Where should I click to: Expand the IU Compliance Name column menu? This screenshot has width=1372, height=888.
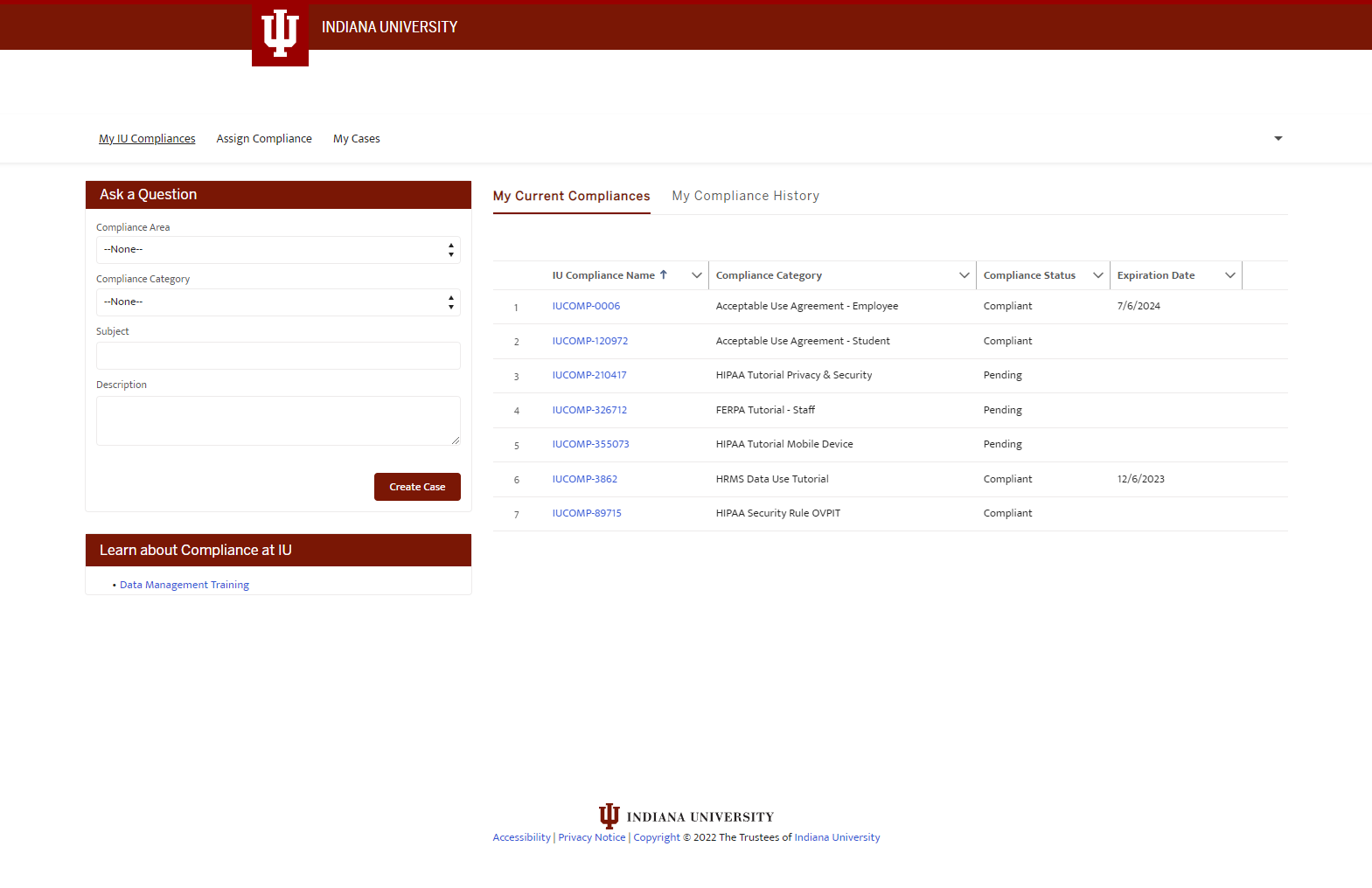click(x=697, y=275)
